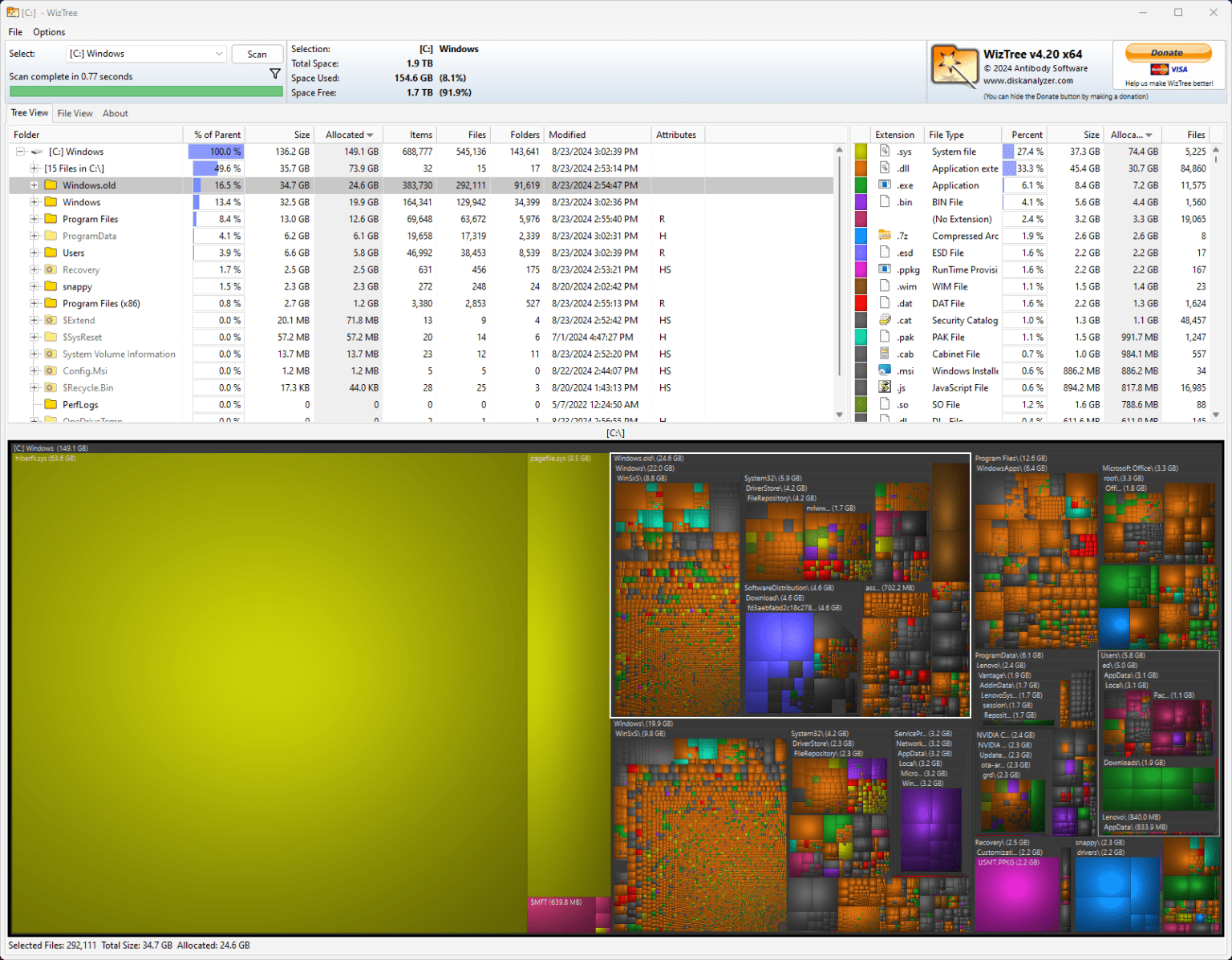Click the WizTree magnifier logo icon
1232x960 pixels.
[954, 67]
